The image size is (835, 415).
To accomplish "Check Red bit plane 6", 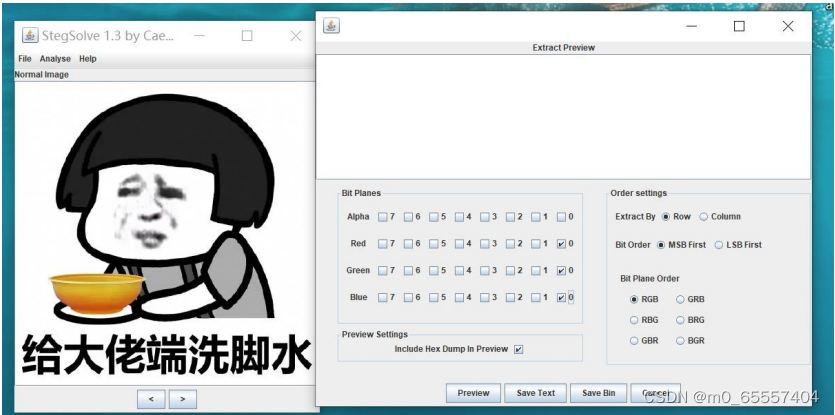I will click(x=408, y=243).
